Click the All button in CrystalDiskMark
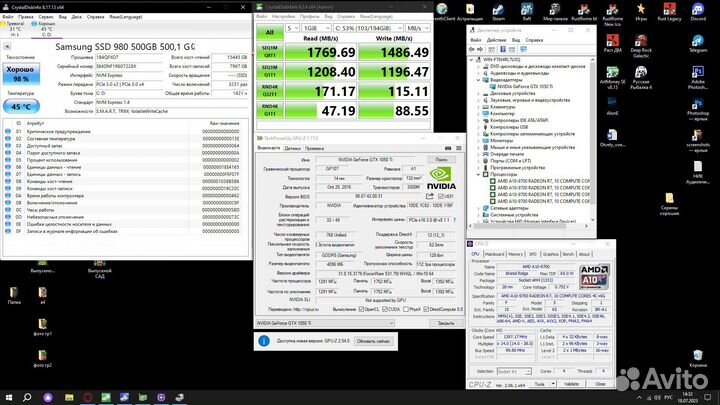Image resolution: width=720 pixels, height=405 pixels. 270,32
